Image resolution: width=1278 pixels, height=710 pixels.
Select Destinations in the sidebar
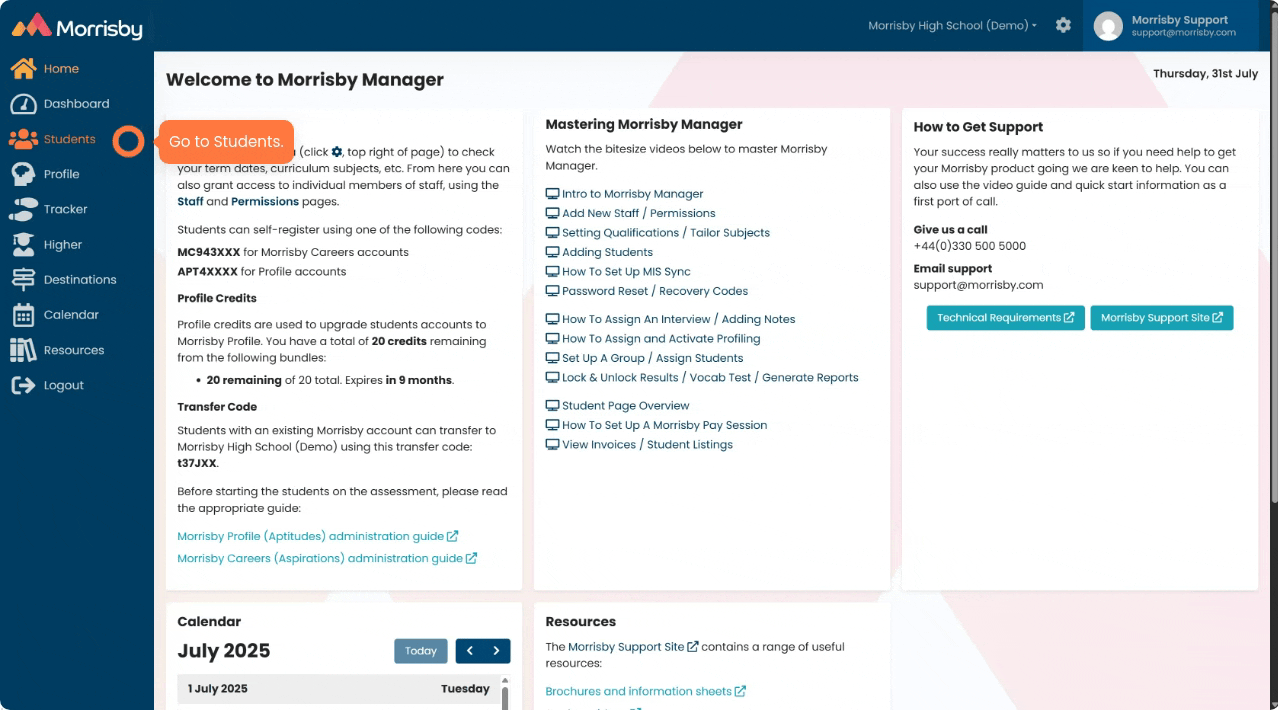click(80, 280)
